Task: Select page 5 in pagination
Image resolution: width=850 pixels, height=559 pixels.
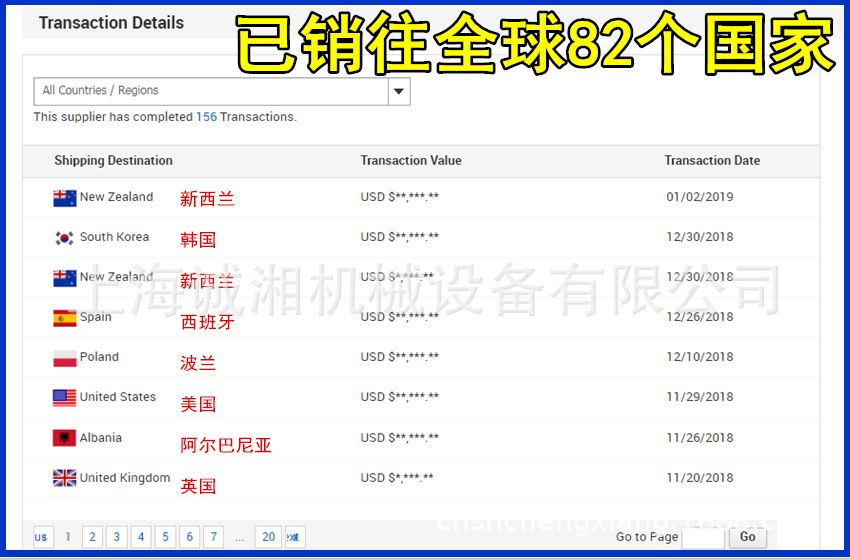Action: click(x=165, y=537)
